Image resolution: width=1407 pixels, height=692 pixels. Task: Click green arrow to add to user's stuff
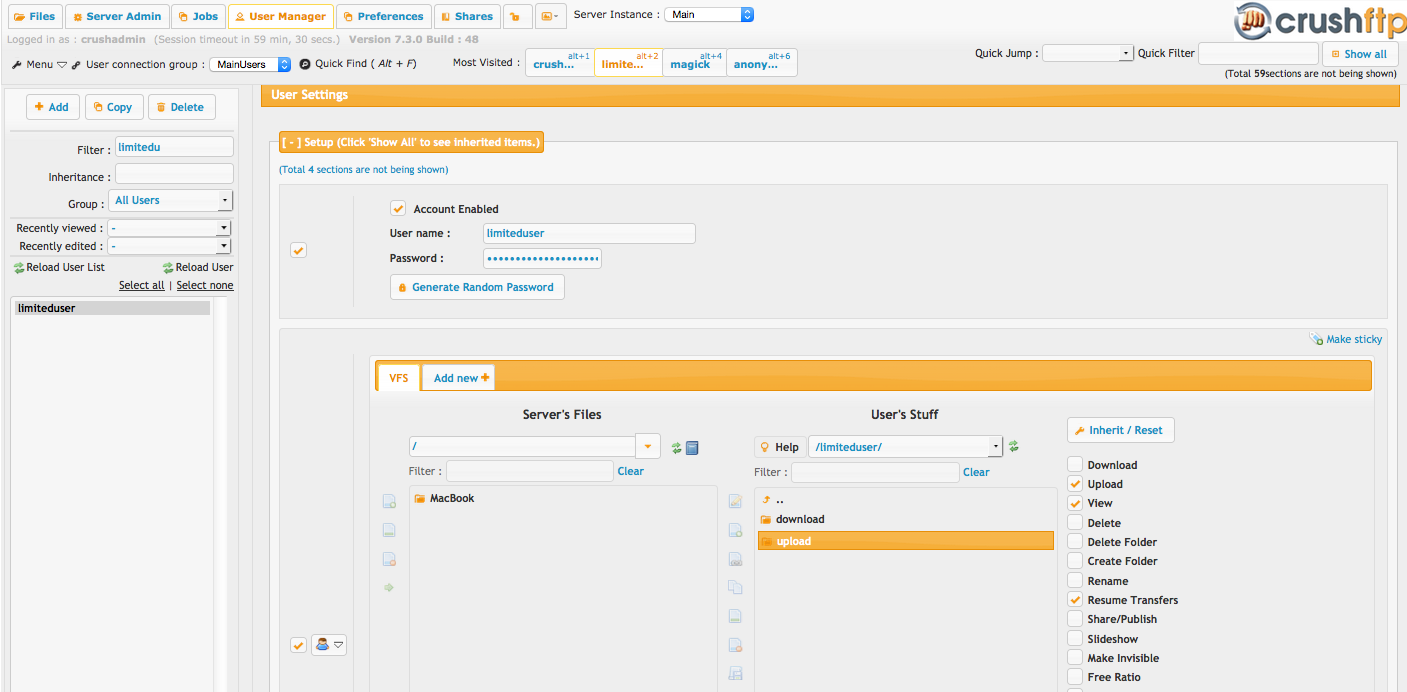(389, 588)
